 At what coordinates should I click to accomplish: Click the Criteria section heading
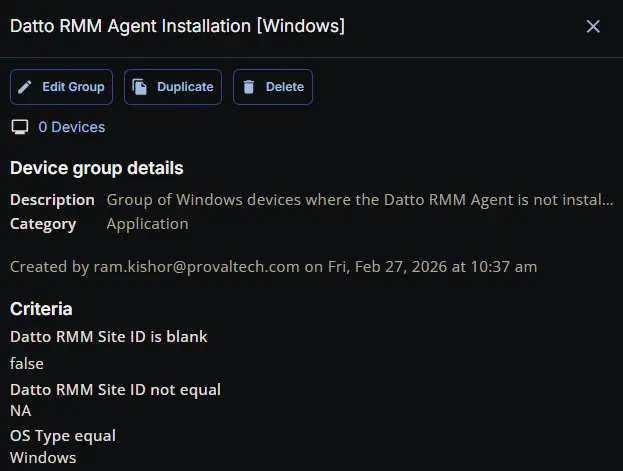[41, 309]
